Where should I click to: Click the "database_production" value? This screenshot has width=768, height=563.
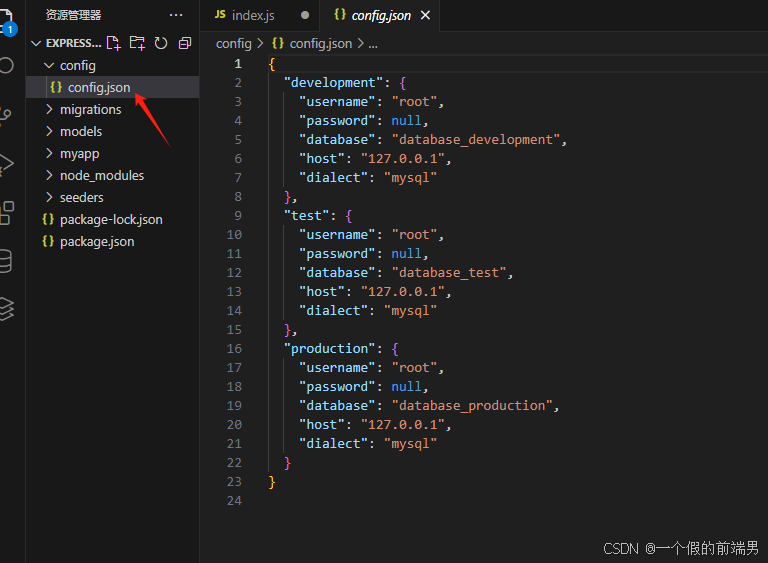tap(472, 406)
